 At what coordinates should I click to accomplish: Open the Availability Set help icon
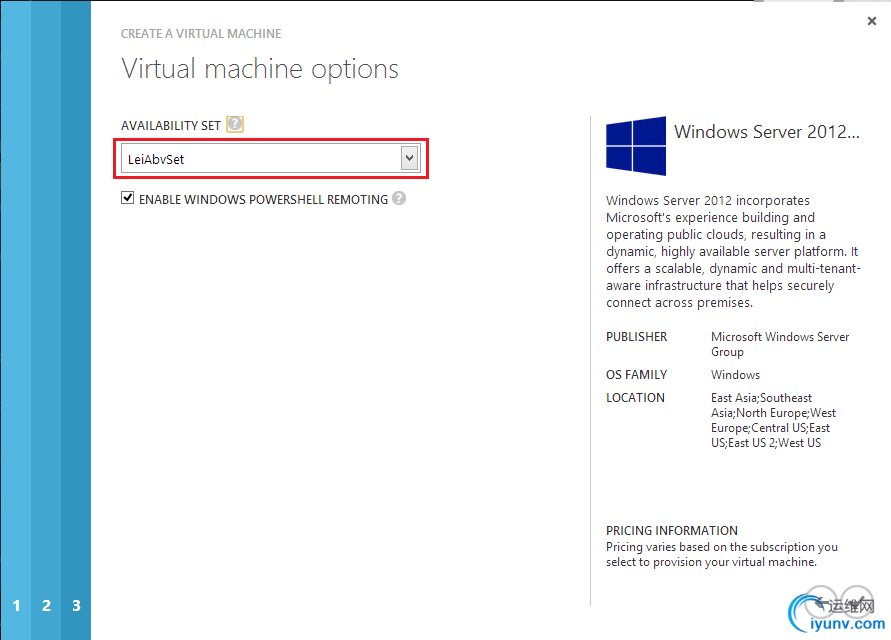tap(235, 124)
